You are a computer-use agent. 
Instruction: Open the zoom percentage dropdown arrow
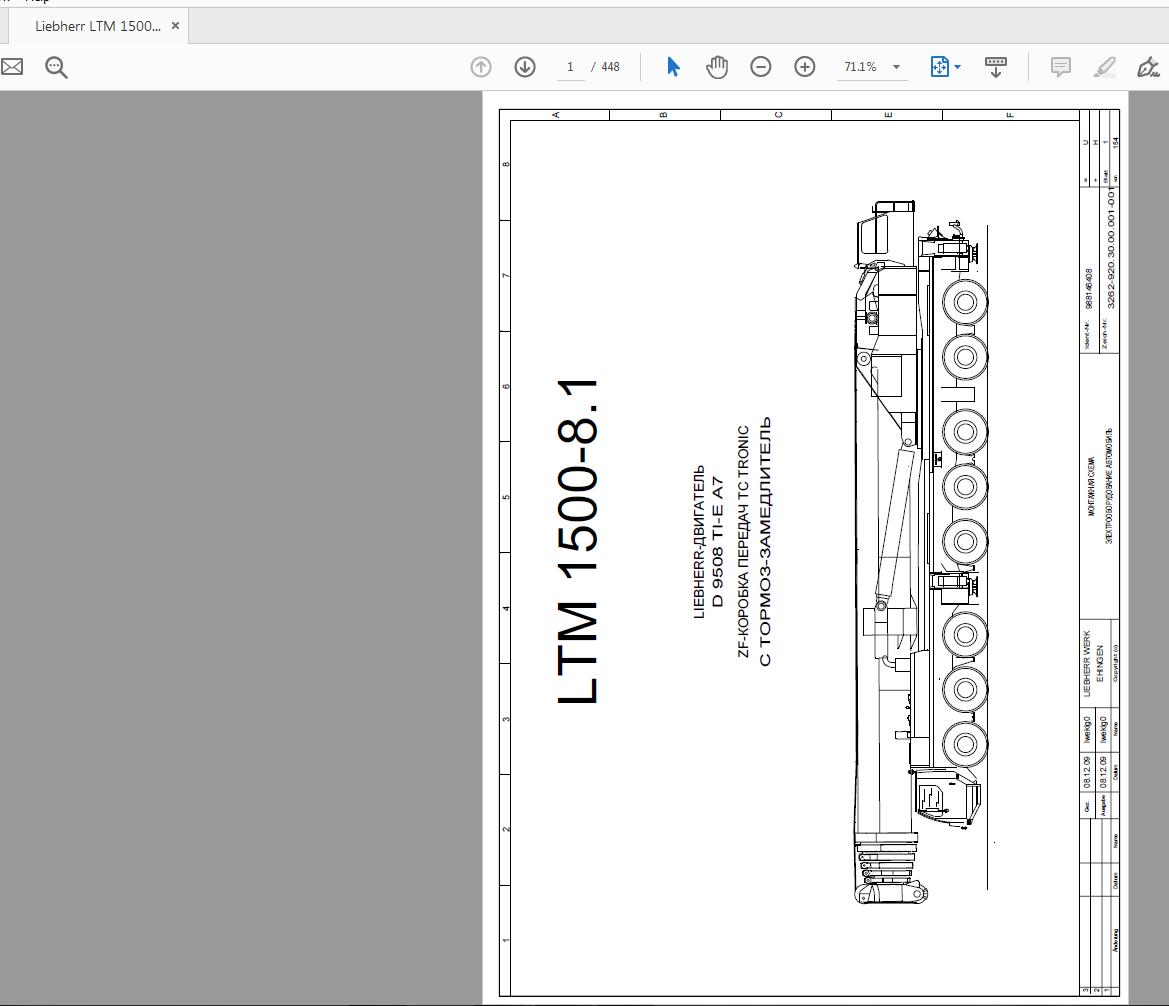[897, 67]
